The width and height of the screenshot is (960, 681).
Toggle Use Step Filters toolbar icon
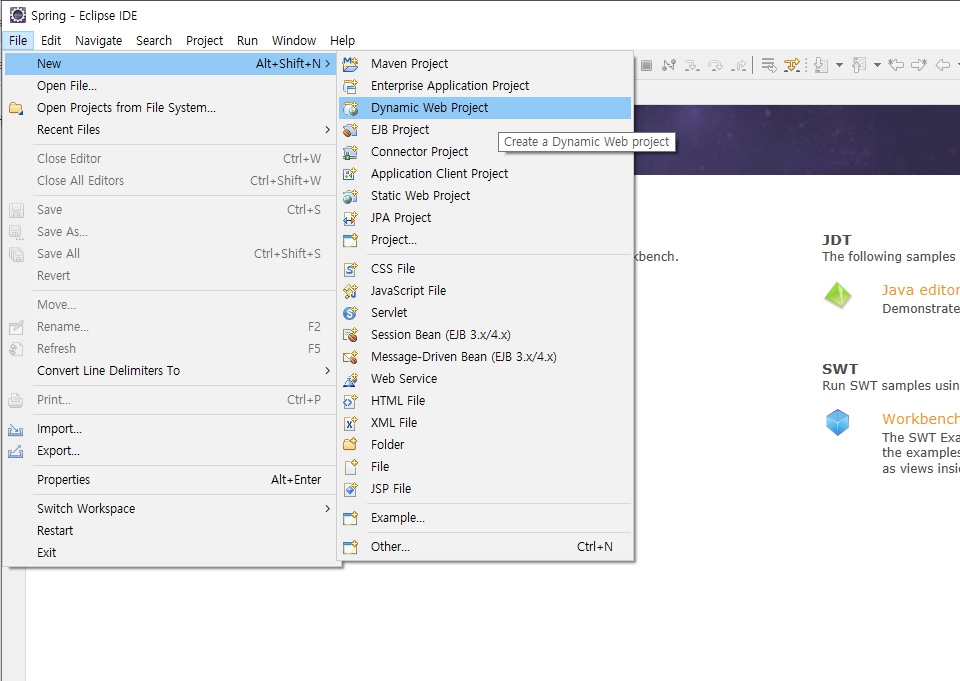tap(792, 65)
